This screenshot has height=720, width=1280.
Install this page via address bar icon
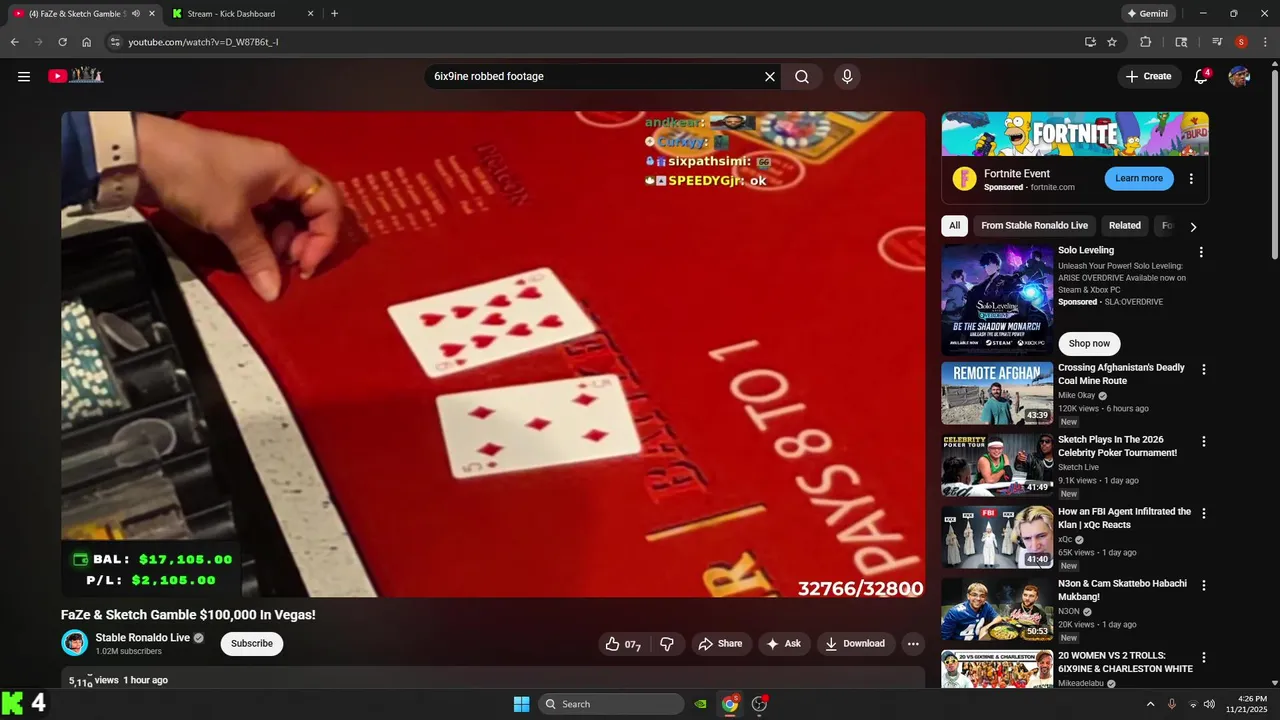[1090, 42]
